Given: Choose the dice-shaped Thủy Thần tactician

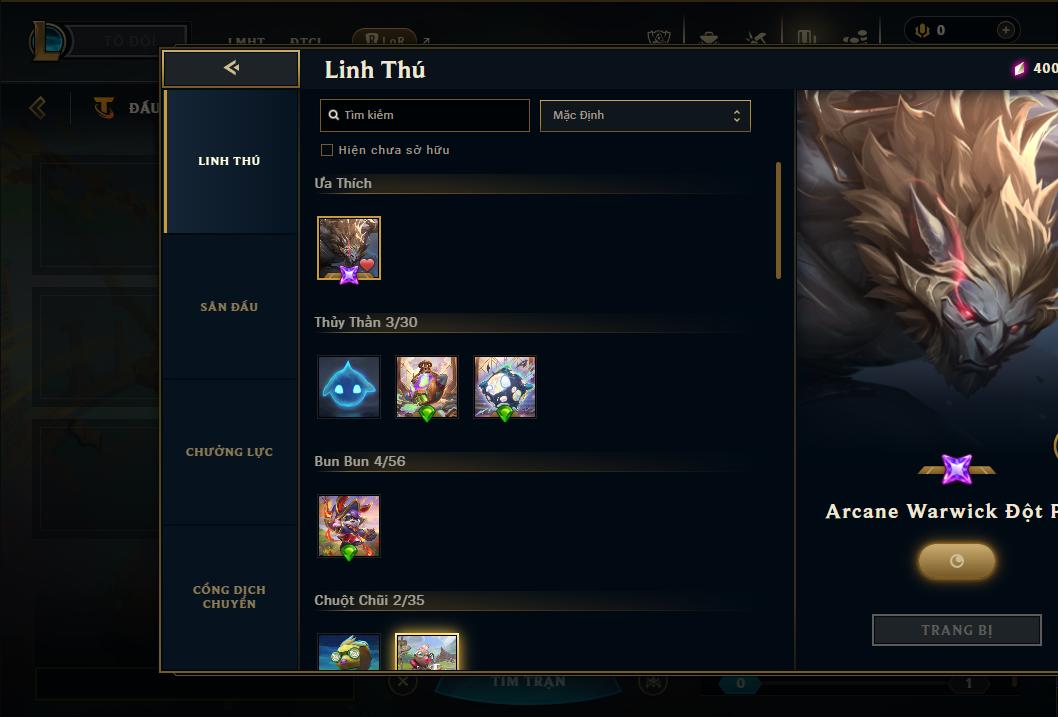Looking at the screenshot, I should coord(505,387).
